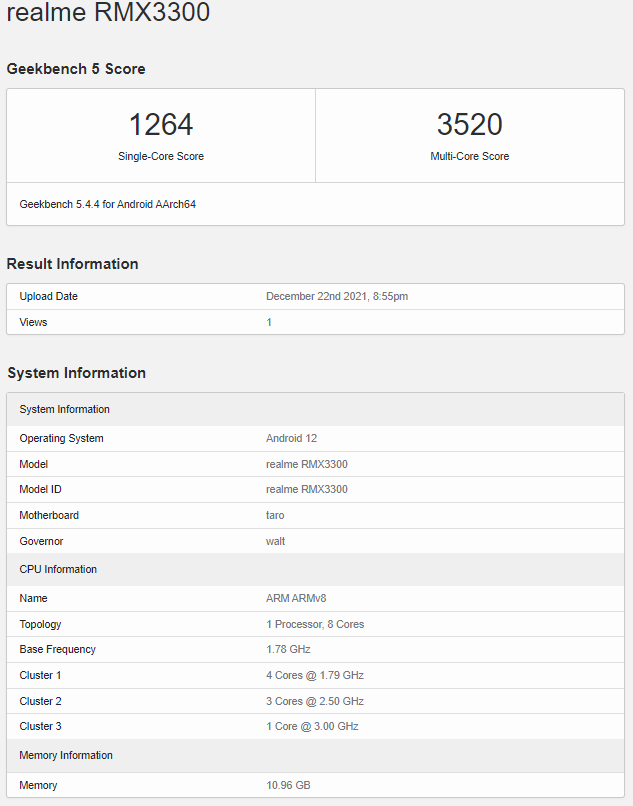Click the Multi-Core Score label
The height and width of the screenshot is (806, 633).
tap(469, 157)
